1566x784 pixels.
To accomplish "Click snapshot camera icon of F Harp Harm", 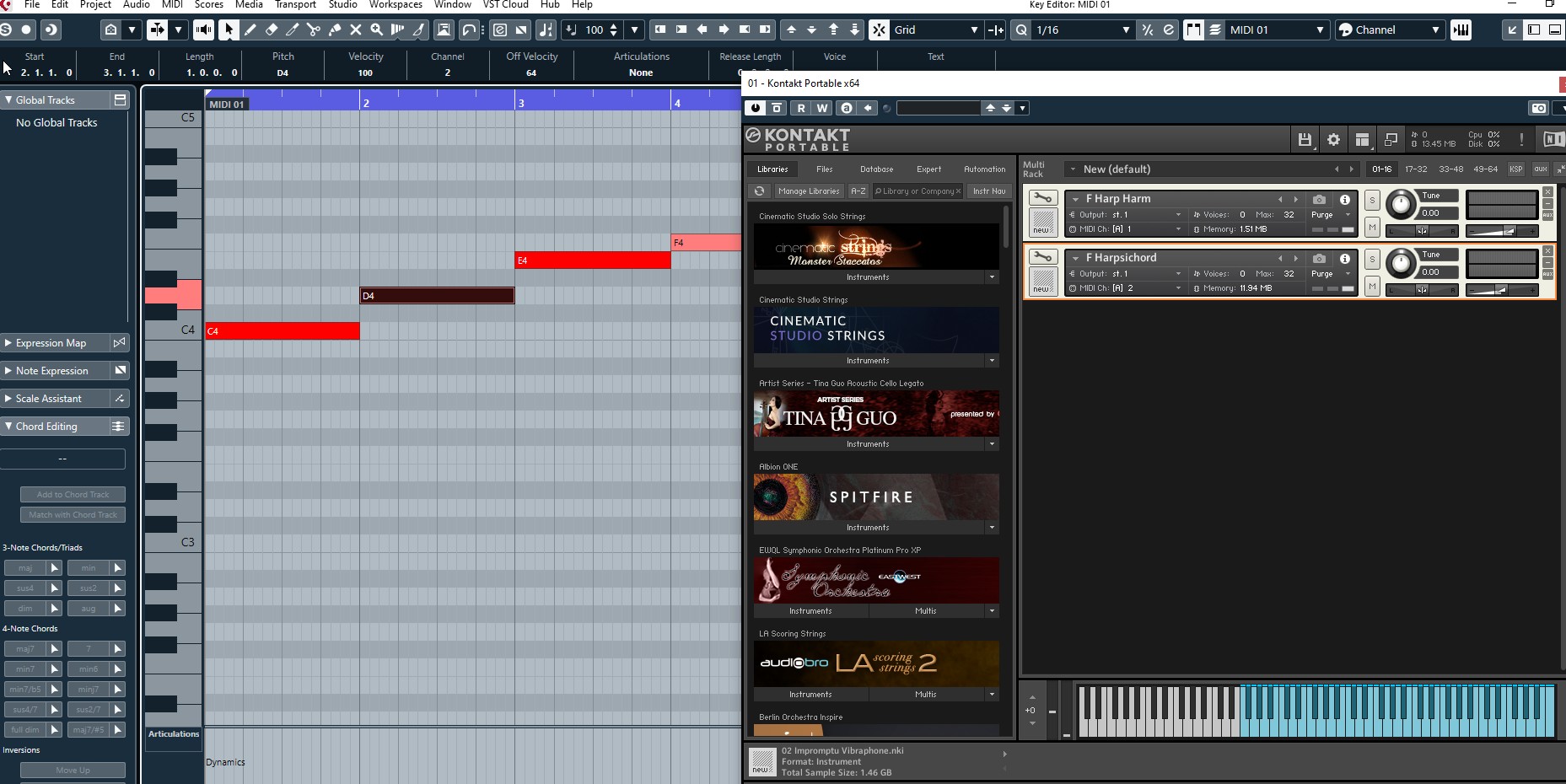I will pyautogui.click(x=1319, y=200).
